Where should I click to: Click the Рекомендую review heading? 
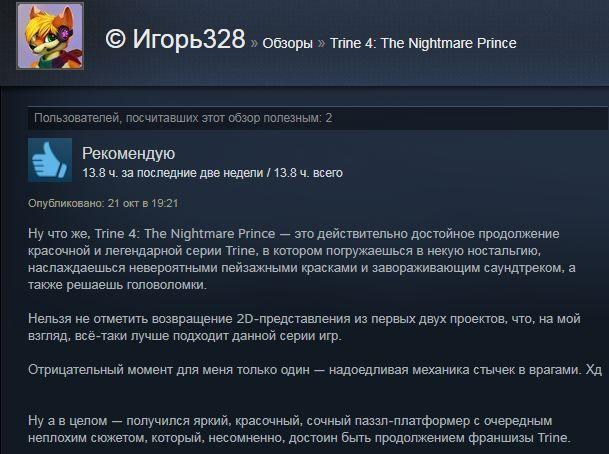click(129, 153)
